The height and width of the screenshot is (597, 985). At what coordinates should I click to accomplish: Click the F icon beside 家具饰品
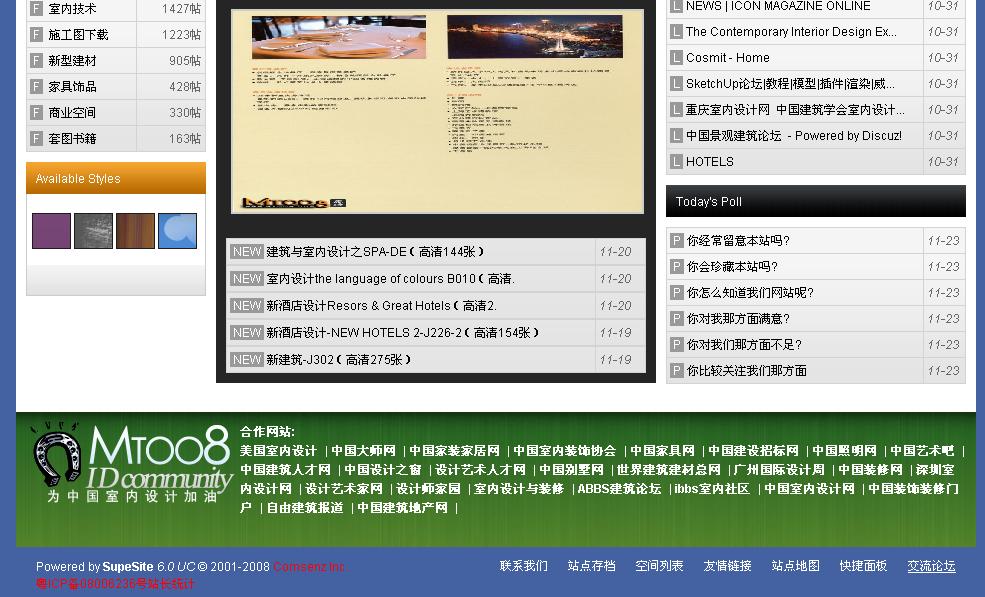[36, 87]
